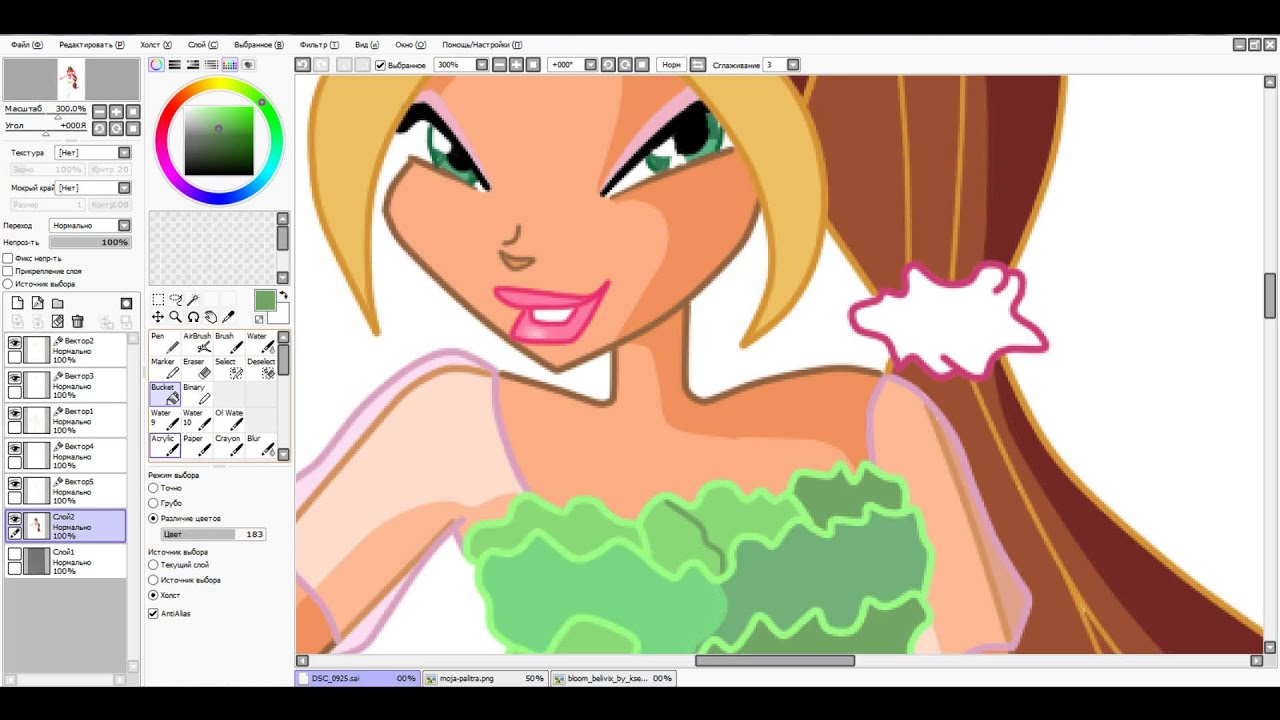Activate the lasso selection tool
The image size is (1280, 720).
tap(176, 299)
